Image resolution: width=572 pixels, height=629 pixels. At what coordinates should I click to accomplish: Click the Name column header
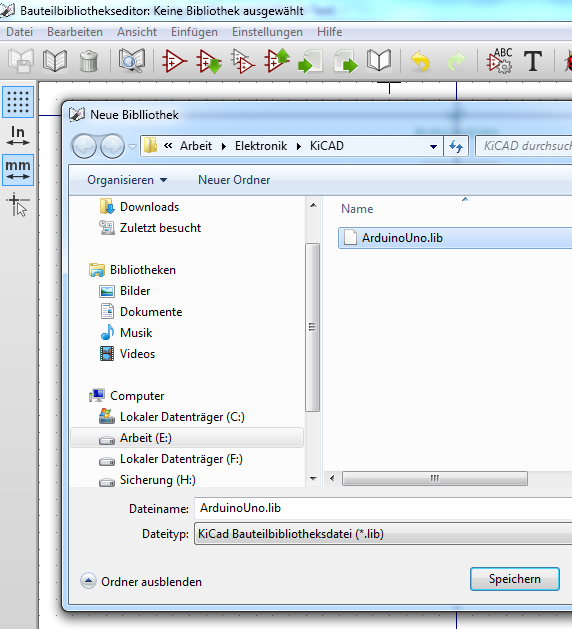click(x=357, y=209)
